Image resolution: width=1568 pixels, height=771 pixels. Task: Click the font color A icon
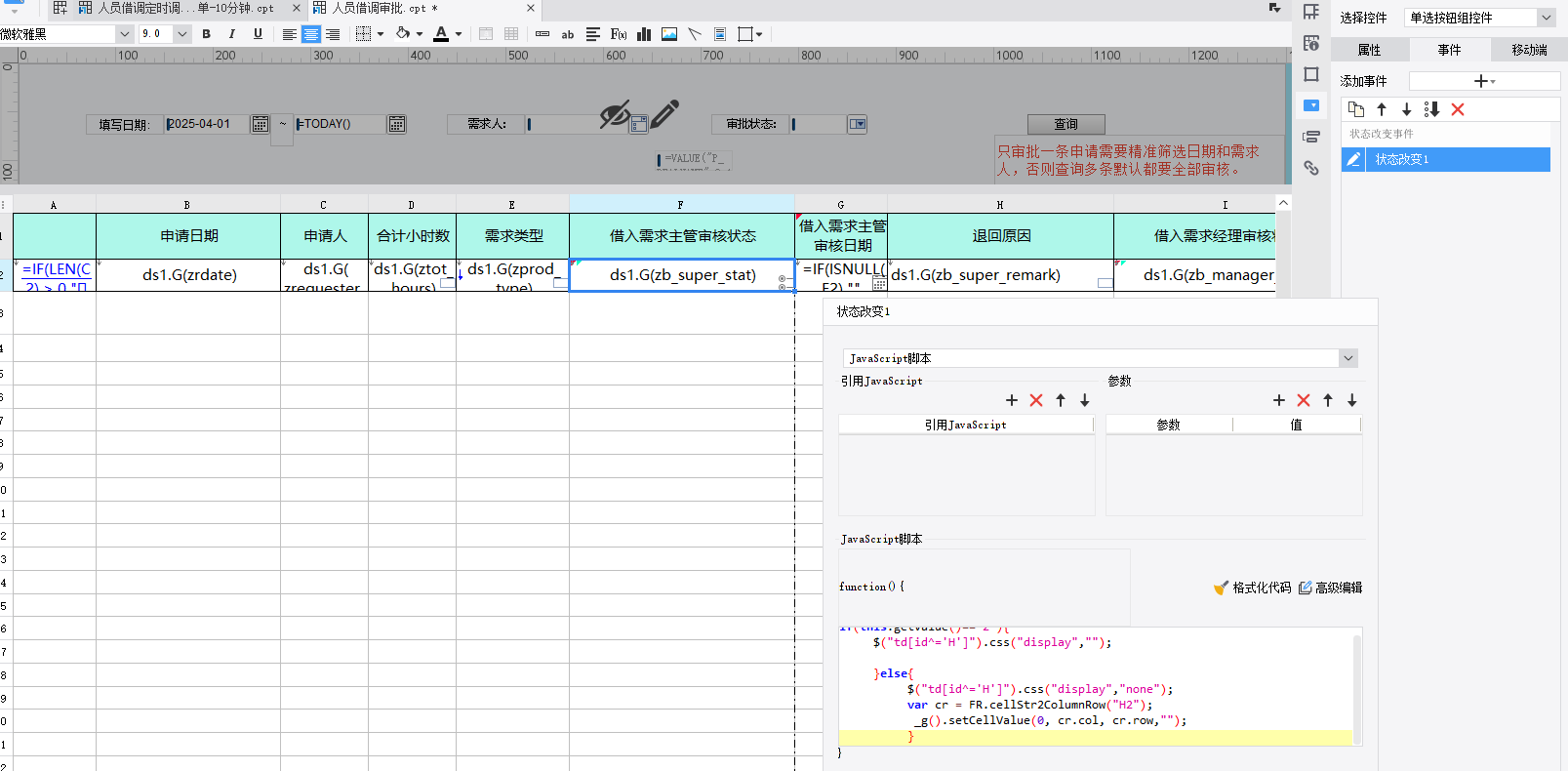441,34
